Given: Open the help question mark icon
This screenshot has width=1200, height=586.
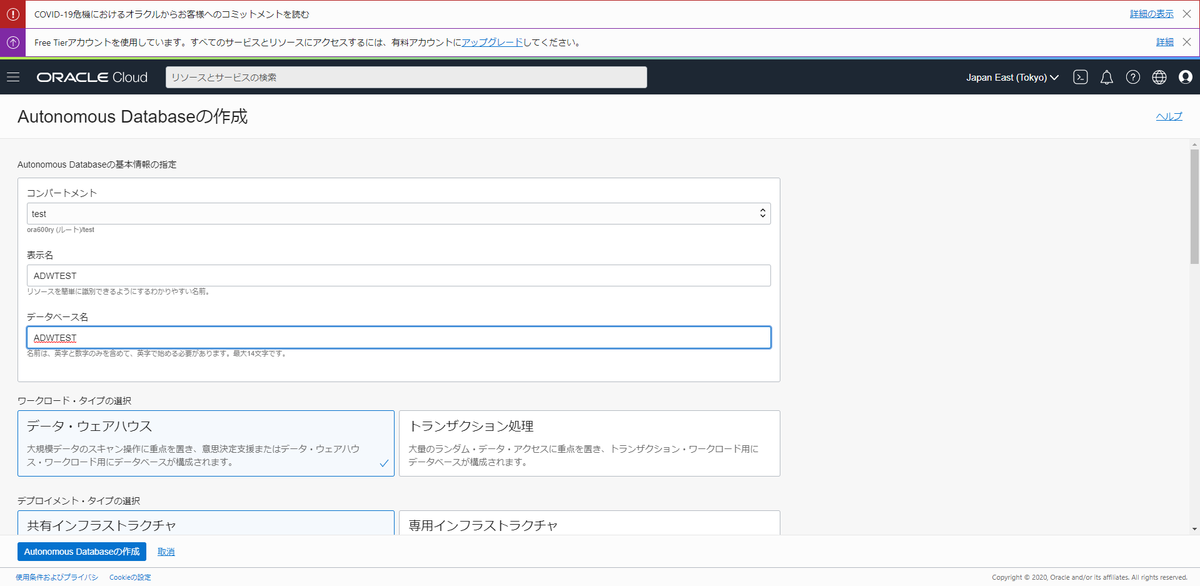Looking at the screenshot, I should [x=1133, y=77].
